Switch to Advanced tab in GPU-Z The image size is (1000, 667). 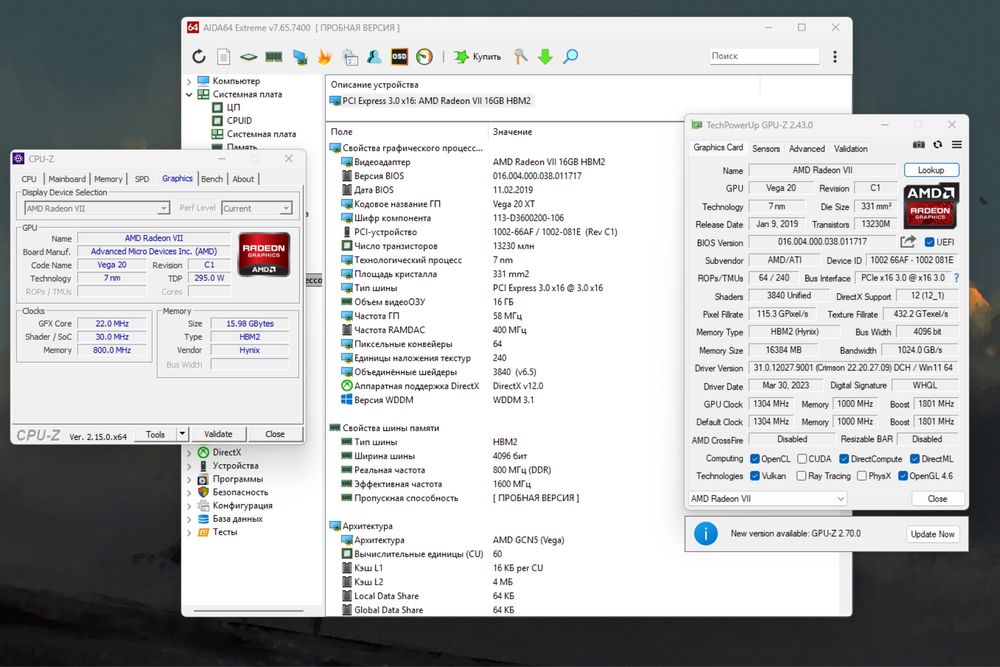pos(807,149)
